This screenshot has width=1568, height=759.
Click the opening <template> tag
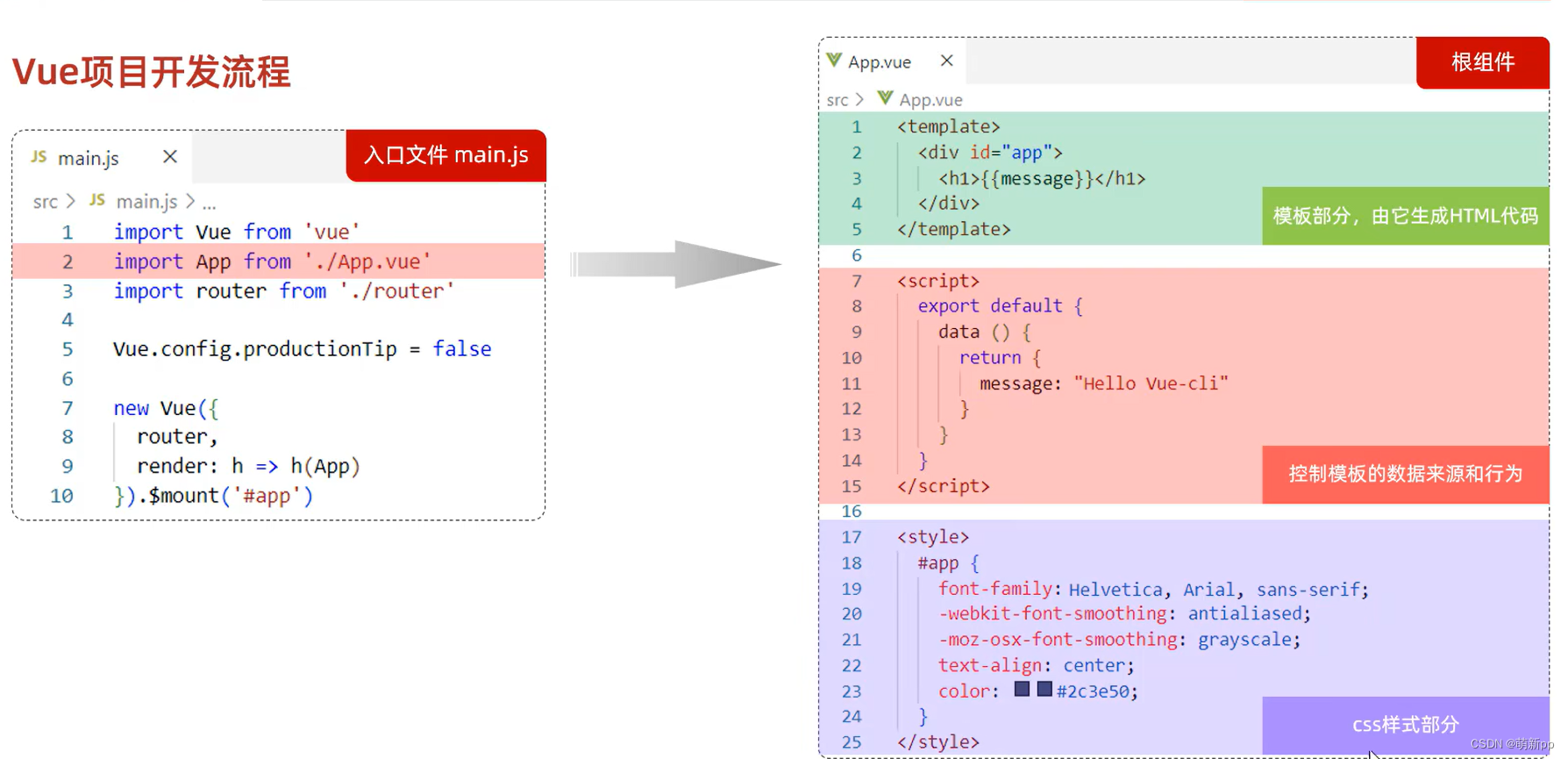tap(948, 126)
